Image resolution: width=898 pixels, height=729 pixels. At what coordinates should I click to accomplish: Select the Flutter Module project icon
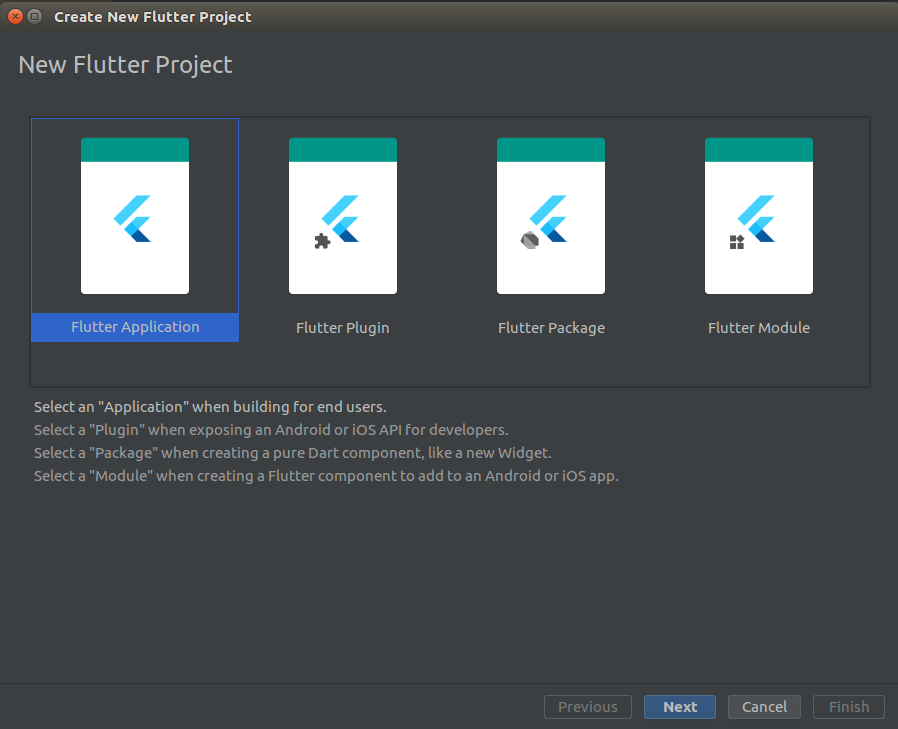pos(758,216)
